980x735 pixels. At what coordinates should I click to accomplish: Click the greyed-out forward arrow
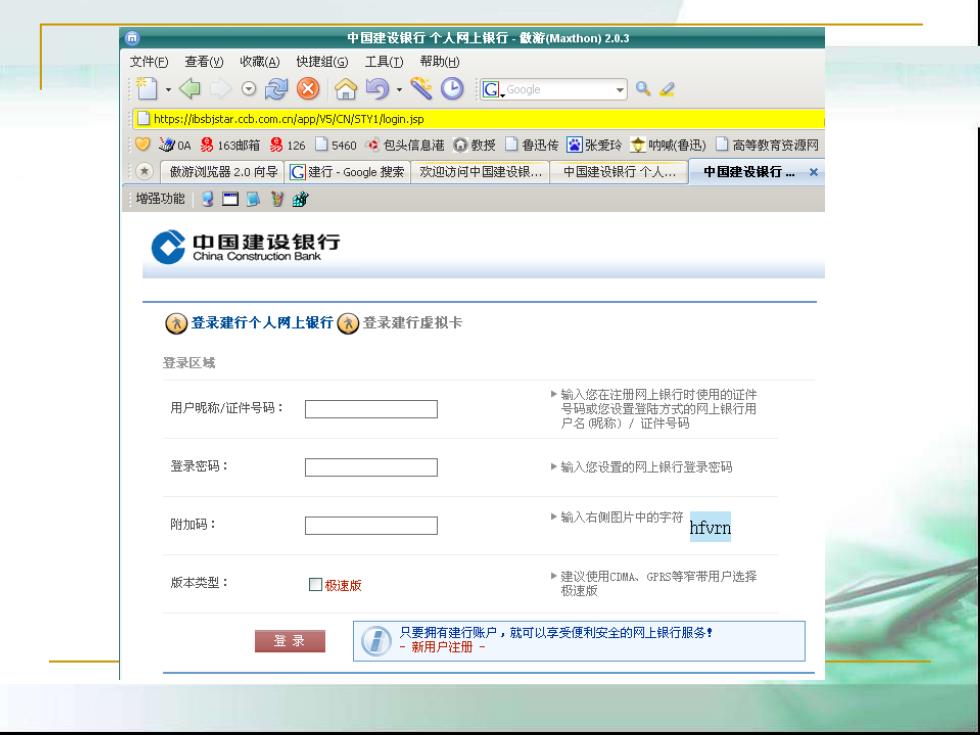(220, 89)
